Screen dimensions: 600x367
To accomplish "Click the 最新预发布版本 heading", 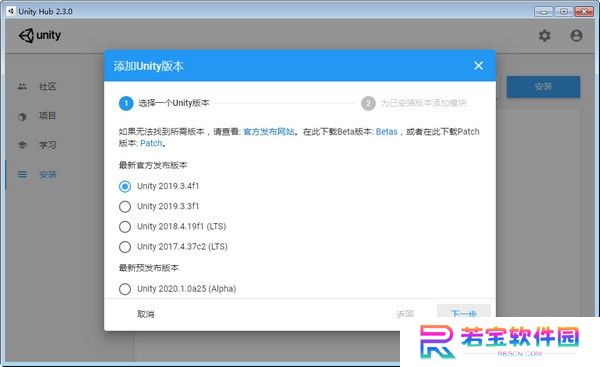I will [148, 268].
